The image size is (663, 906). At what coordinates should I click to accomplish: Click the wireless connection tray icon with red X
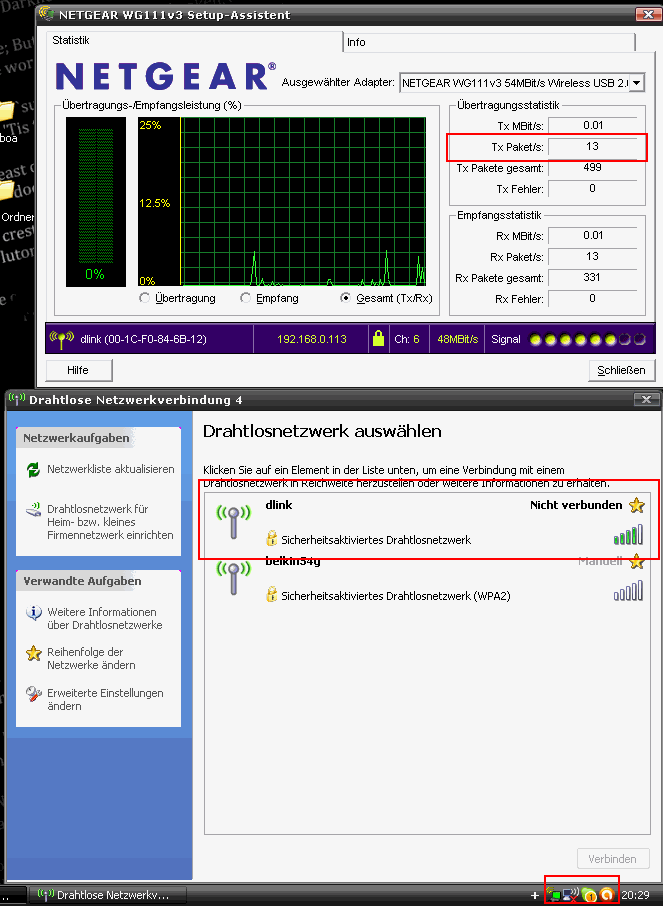(x=571, y=895)
